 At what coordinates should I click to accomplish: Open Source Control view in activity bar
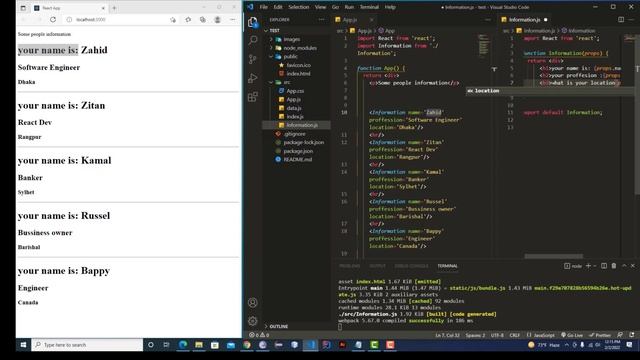tap(253, 59)
